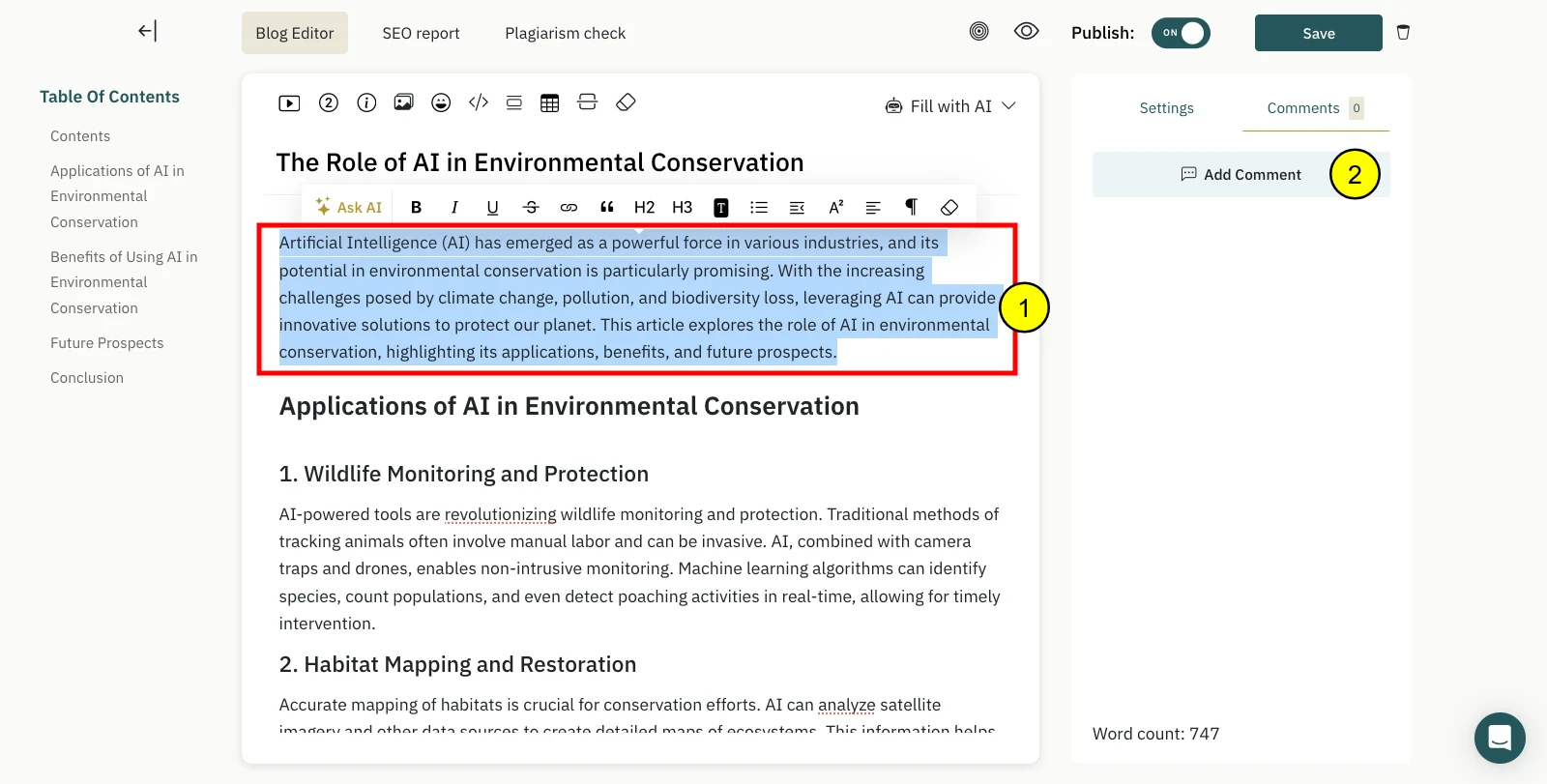Viewport: 1547px width, 784px height.
Task: Click the Word count: 747 label
Action: point(1155,734)
